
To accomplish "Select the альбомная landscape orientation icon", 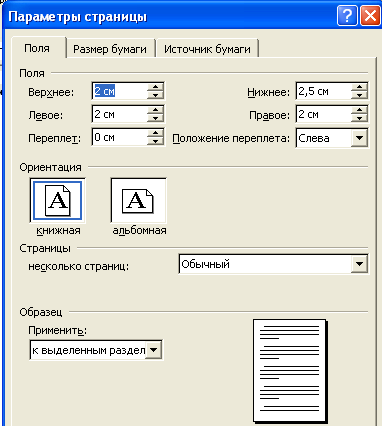I will click(x=138, y=200).
